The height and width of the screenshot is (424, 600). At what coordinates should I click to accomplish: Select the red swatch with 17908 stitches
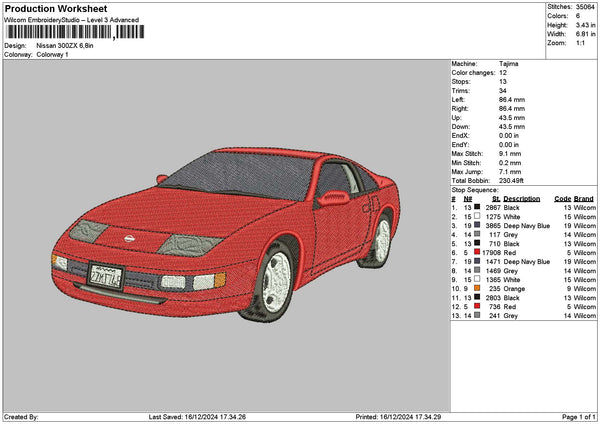pyautogui.click(x=477, y=252)
